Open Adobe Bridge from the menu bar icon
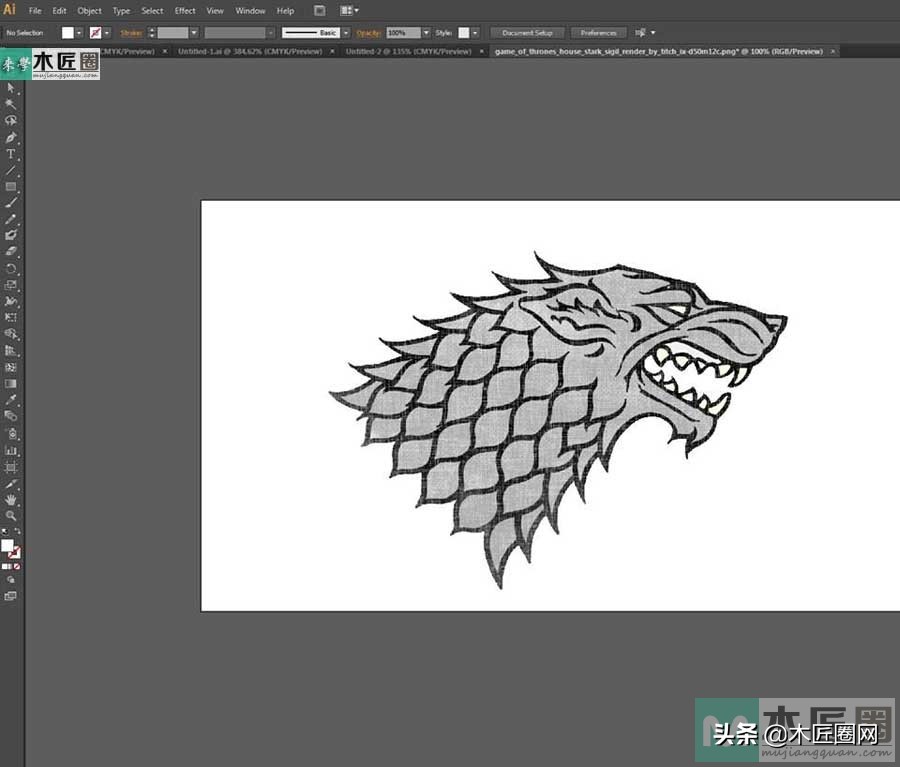 tap(320, 10)
